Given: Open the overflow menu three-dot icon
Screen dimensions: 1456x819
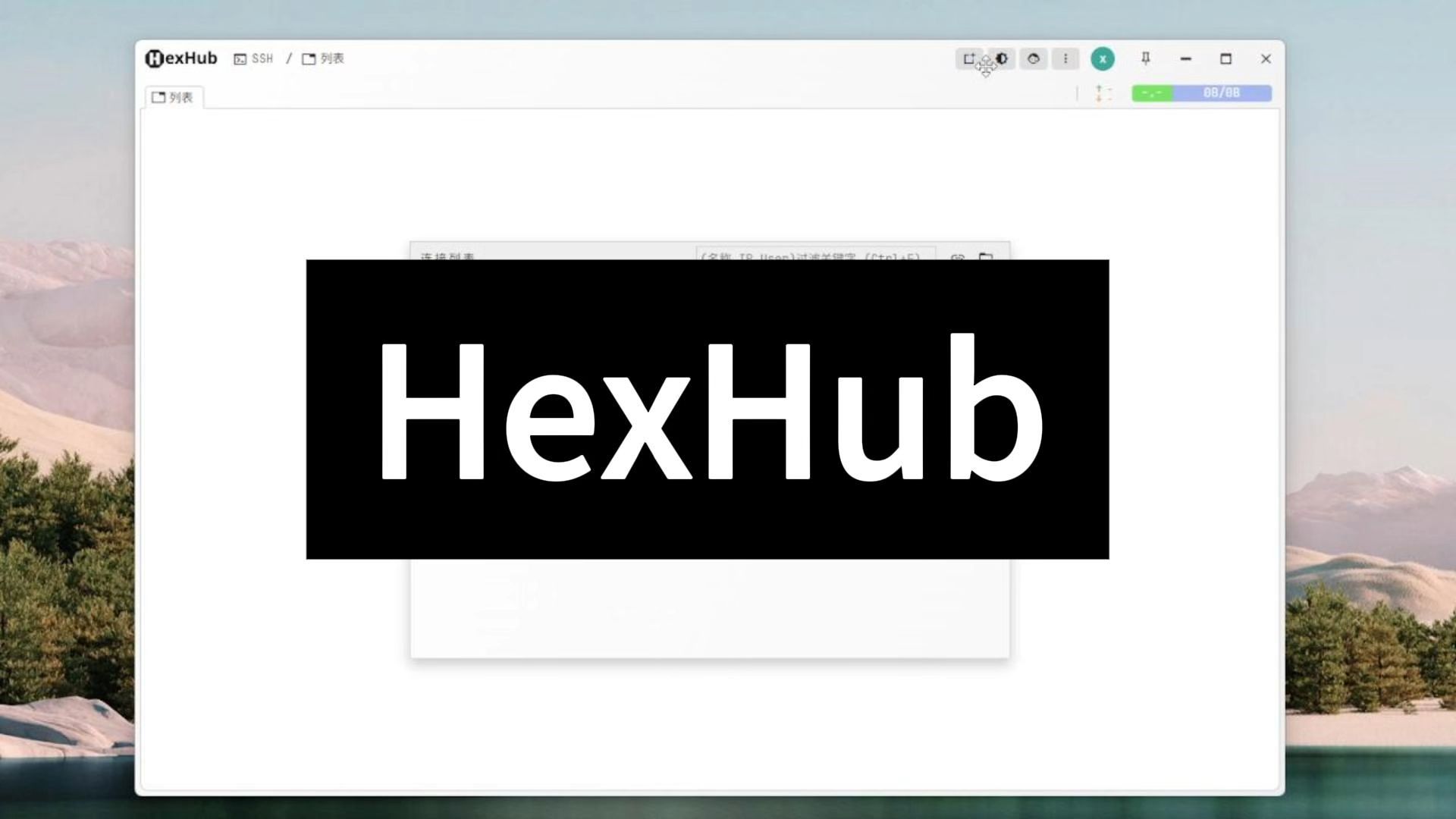Looking at the screenshot, I should pos(1066,58).
